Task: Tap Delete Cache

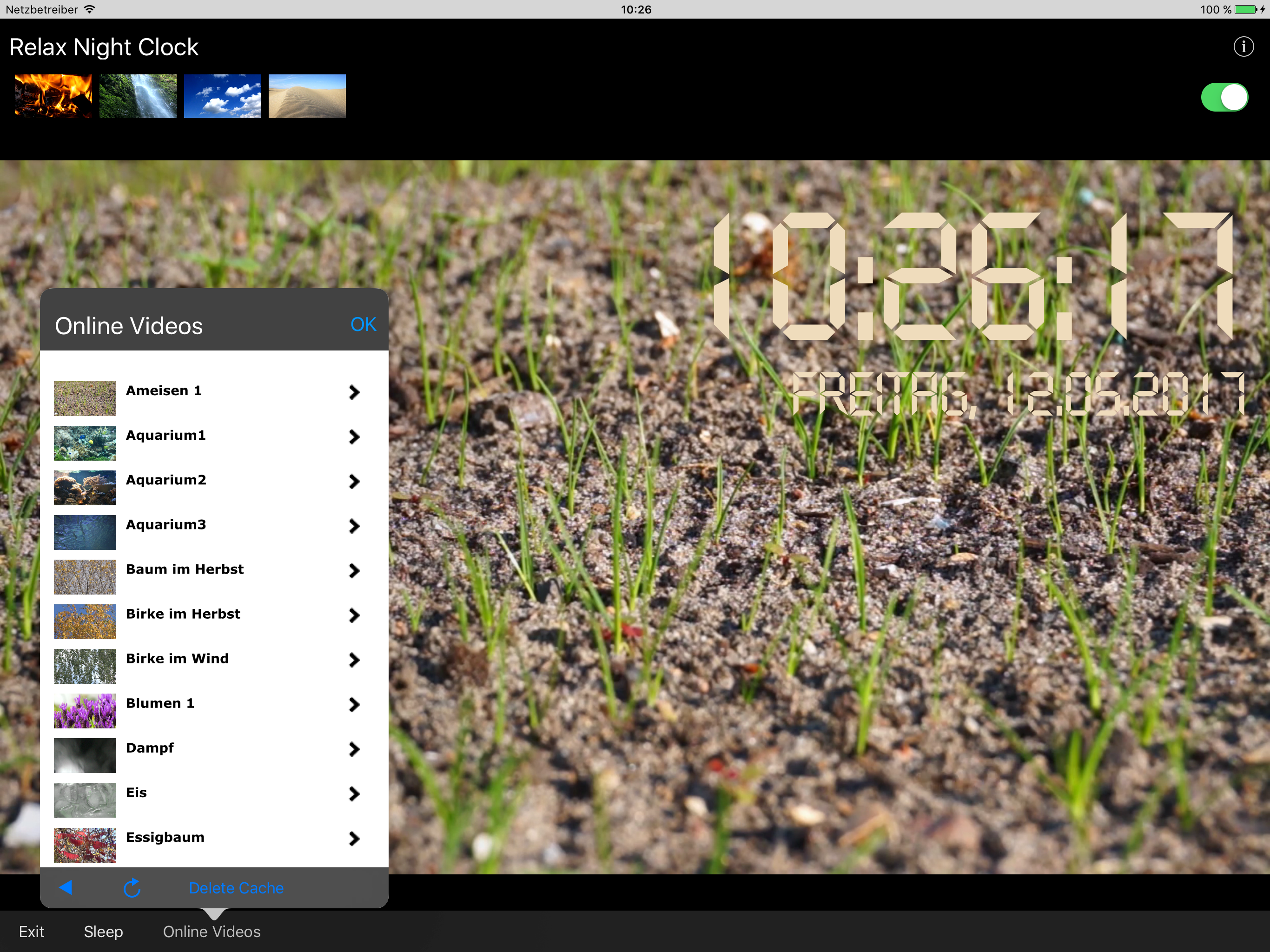Action: tap(236, 888)
